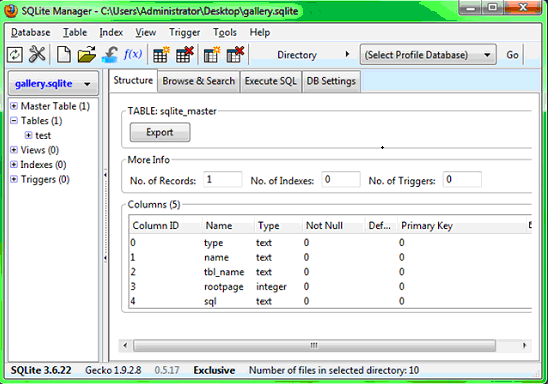
Task: Click the Add Column icon with star
Action: coord(212,55)
